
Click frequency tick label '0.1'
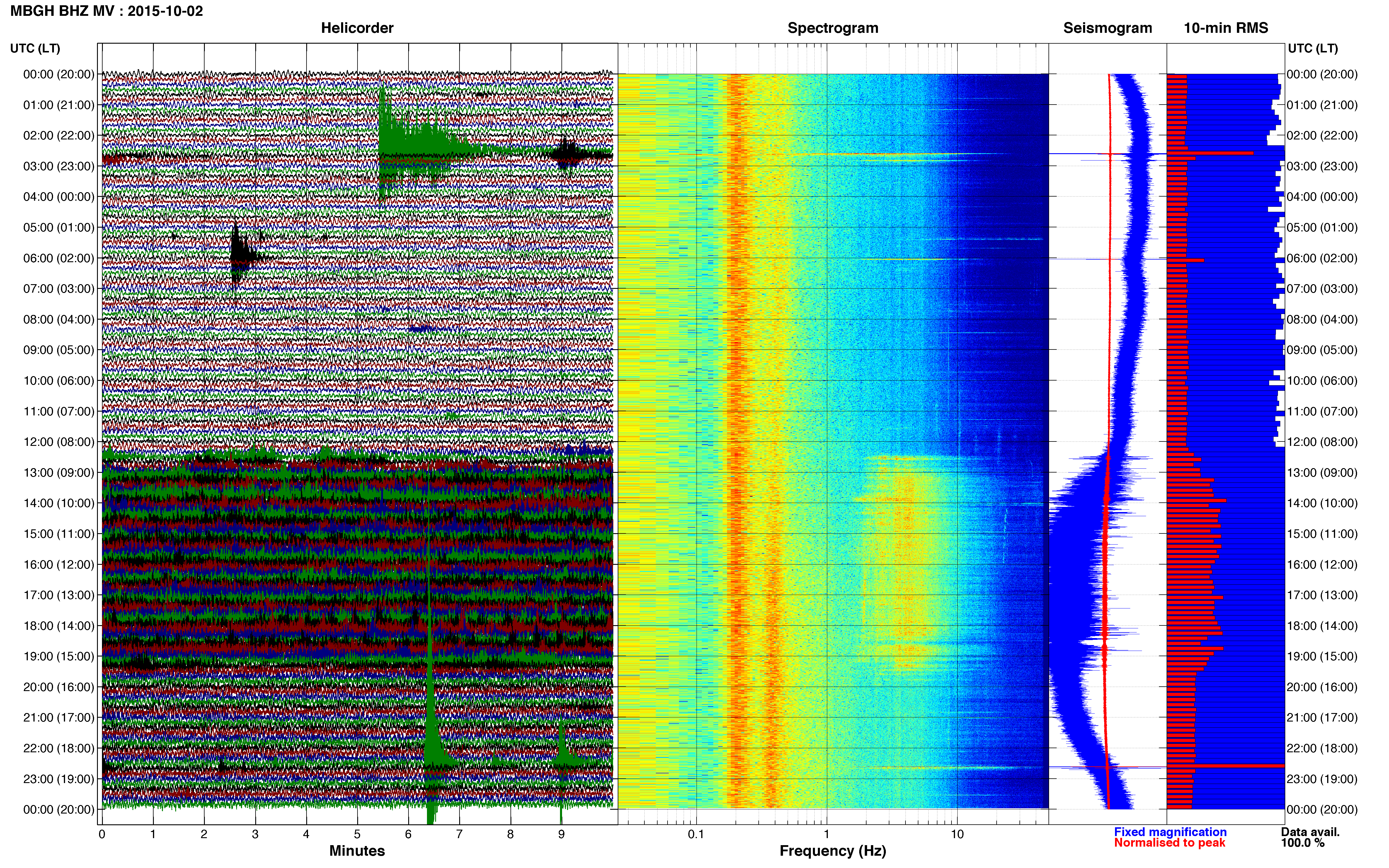(x=696, y=834)
